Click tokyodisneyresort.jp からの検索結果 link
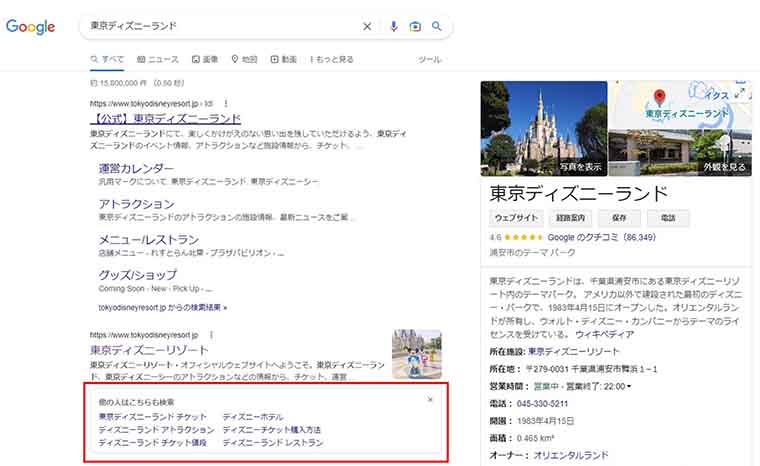Viewport: 760px width, 466px height. coord(163,307)
